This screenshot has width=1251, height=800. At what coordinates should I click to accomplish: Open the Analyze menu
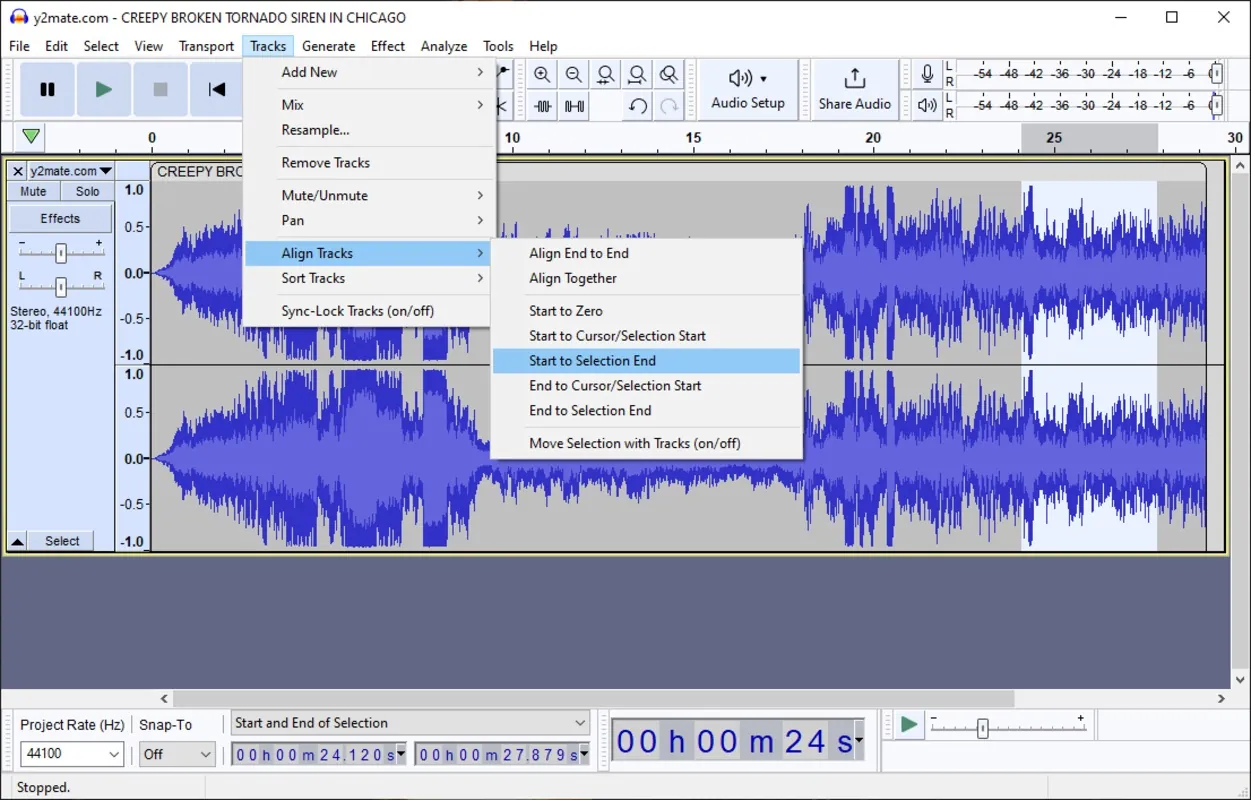(444, 46)
